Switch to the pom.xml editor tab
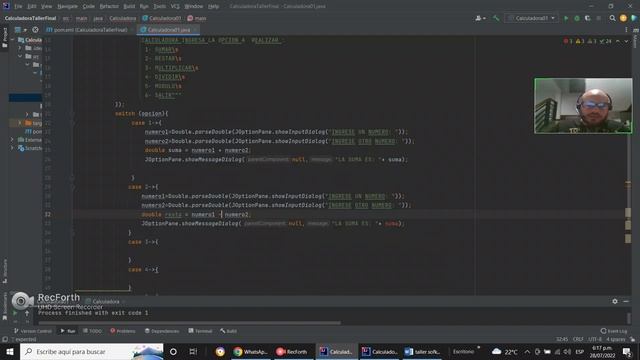This screenshot has height=360, width=640. coord(87,30)
